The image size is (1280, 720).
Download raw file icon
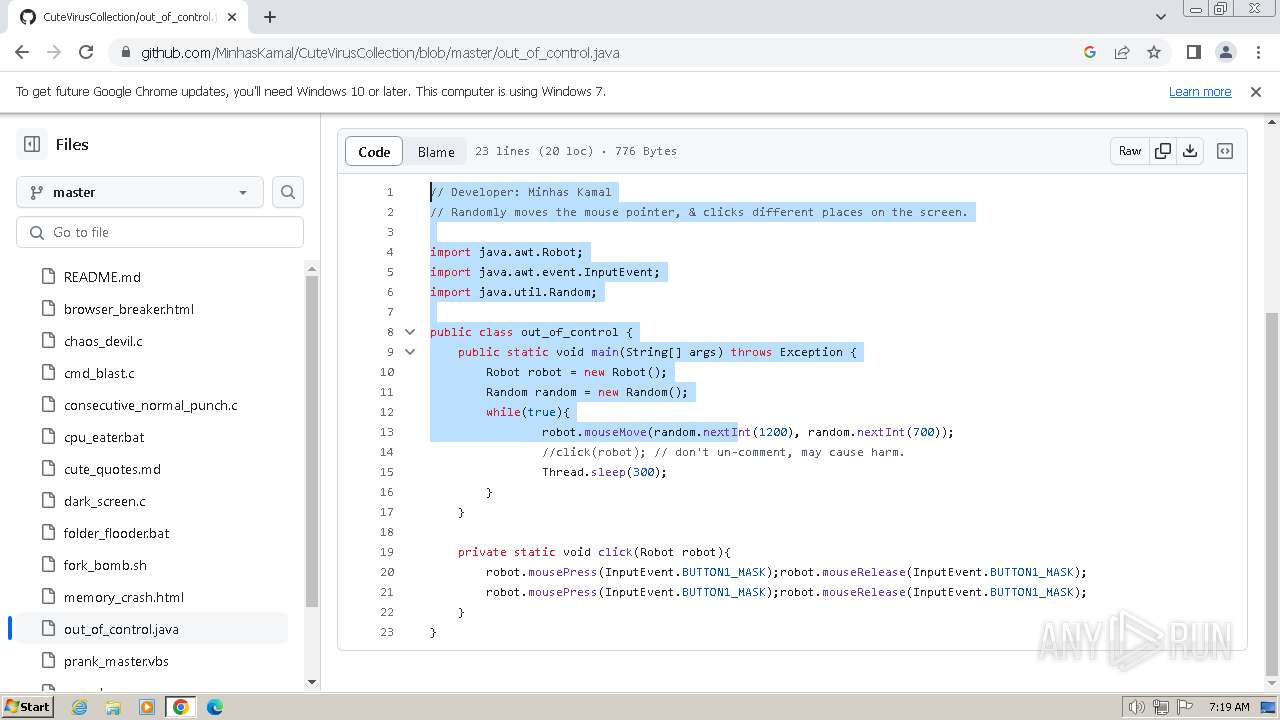pos(1190,151)
